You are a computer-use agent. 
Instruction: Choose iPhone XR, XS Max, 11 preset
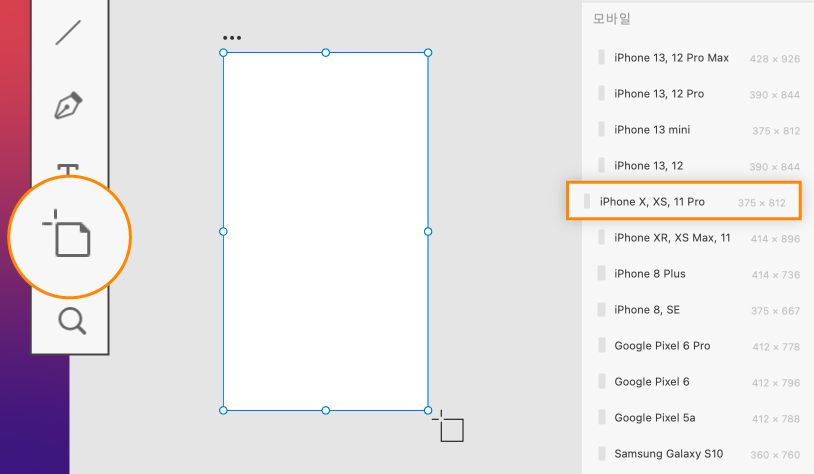pyautogui.click(x=672, y=238)
